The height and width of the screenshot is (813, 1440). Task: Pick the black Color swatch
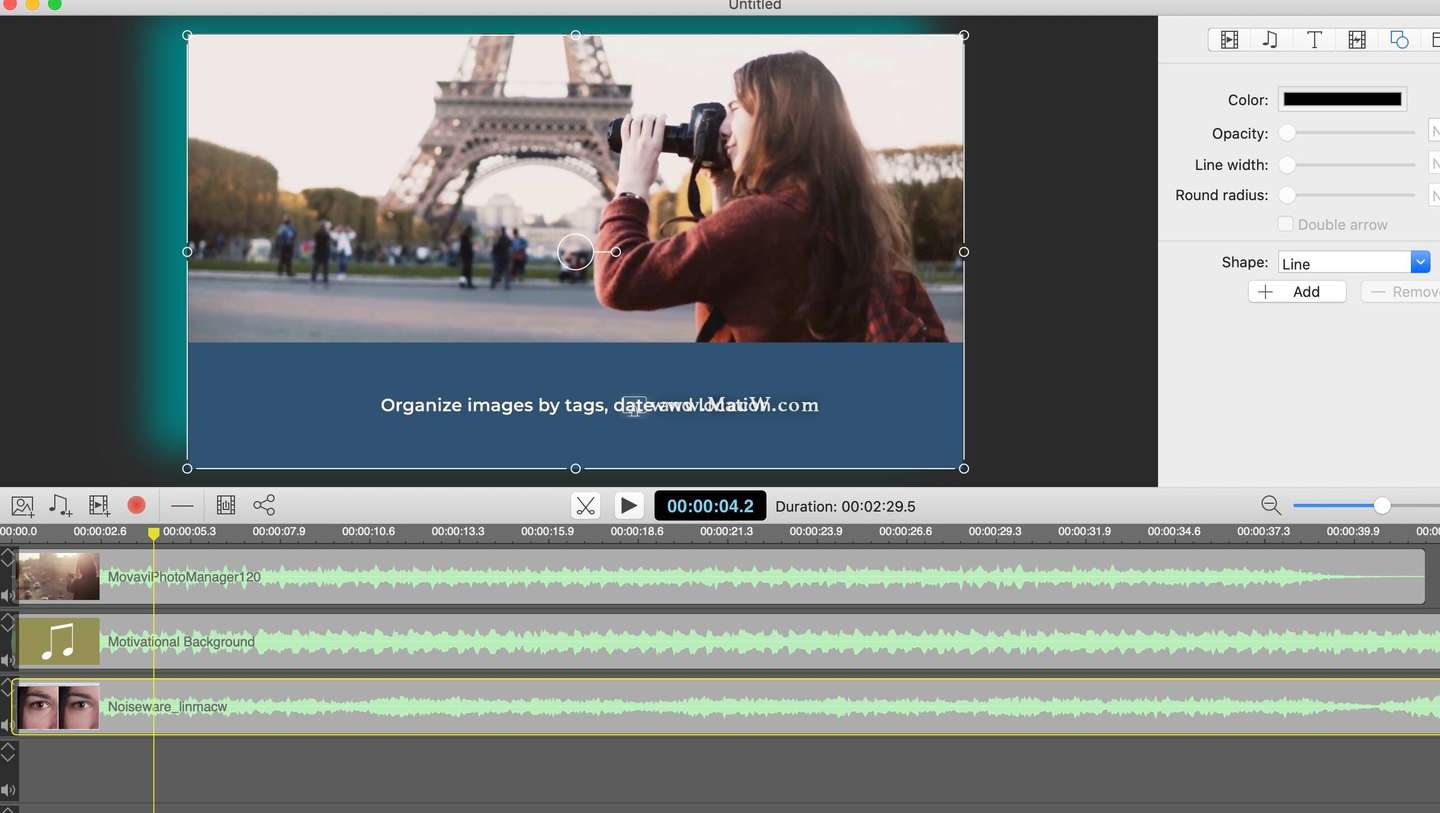(1342, 99)
